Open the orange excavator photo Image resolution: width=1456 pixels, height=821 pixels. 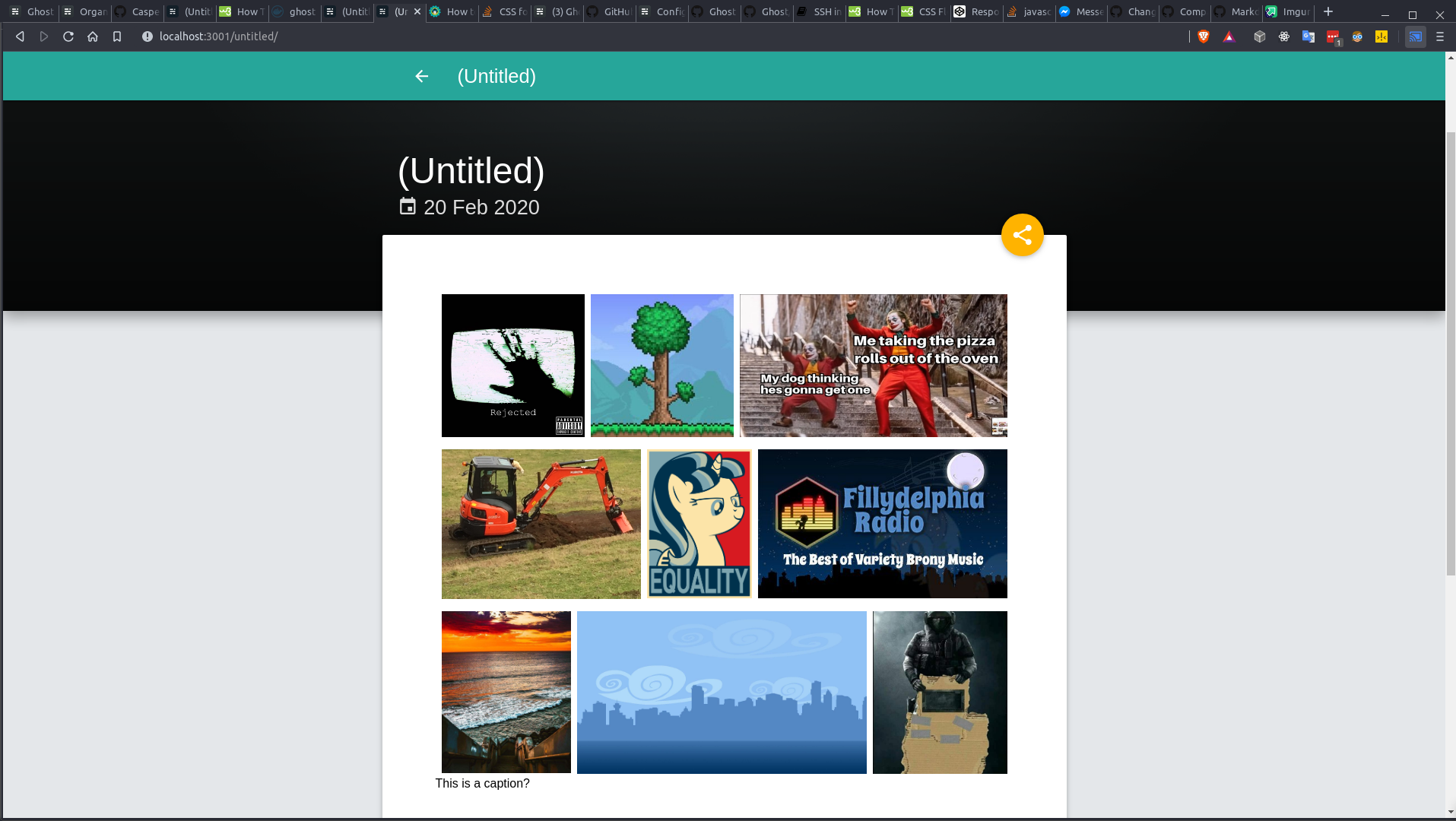[541, 524]
